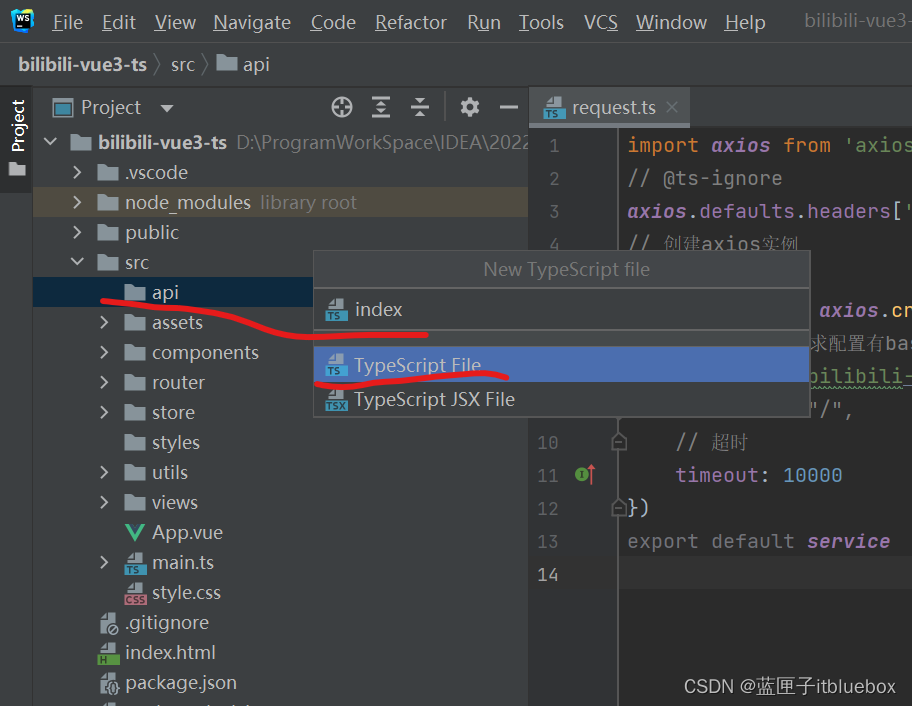Viewport: 912px width, 706px height.
Task: Choose TypeScript File in popup list
Action: click(x=561, y=365)
